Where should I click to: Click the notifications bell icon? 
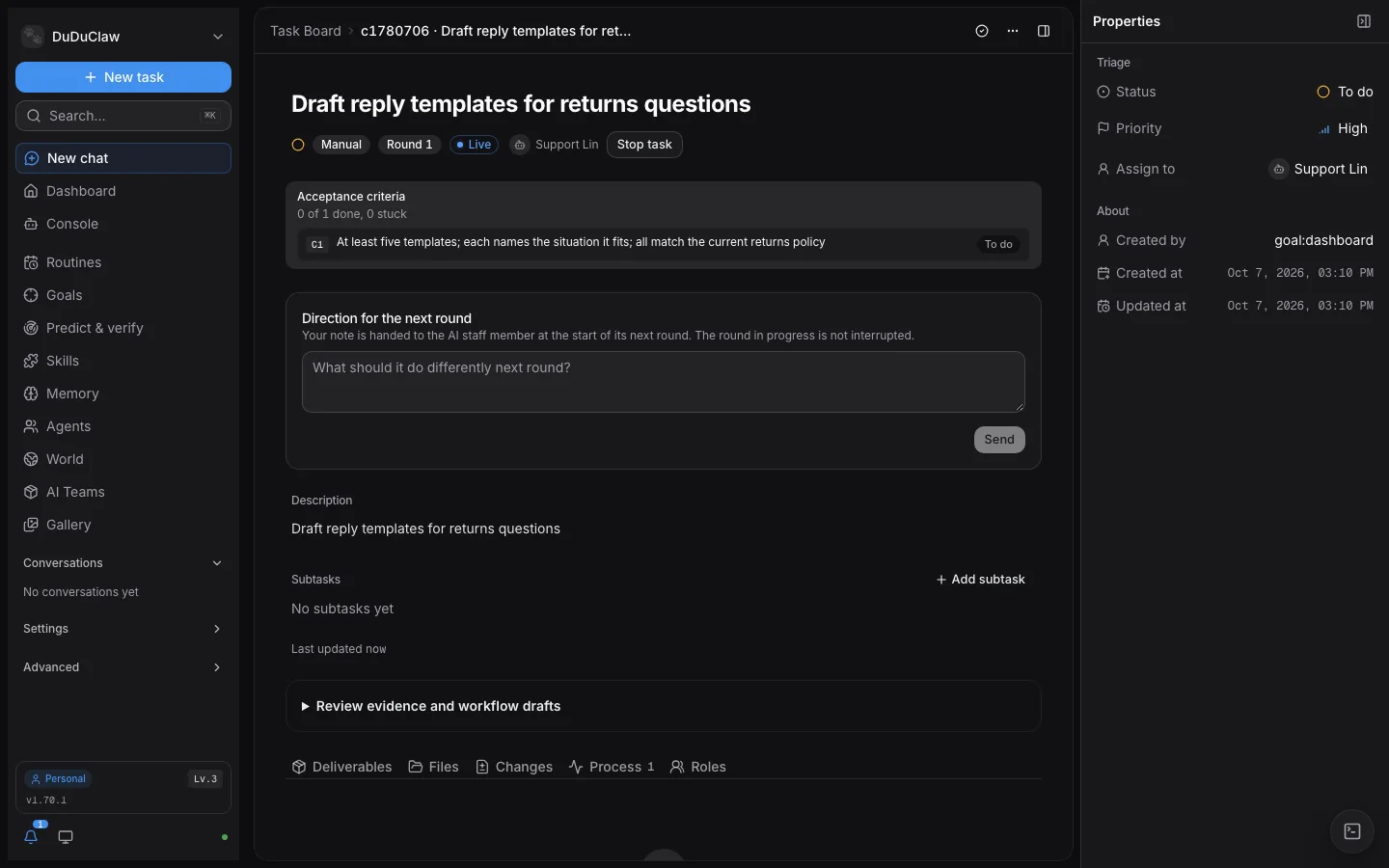[x=31, y=836]
